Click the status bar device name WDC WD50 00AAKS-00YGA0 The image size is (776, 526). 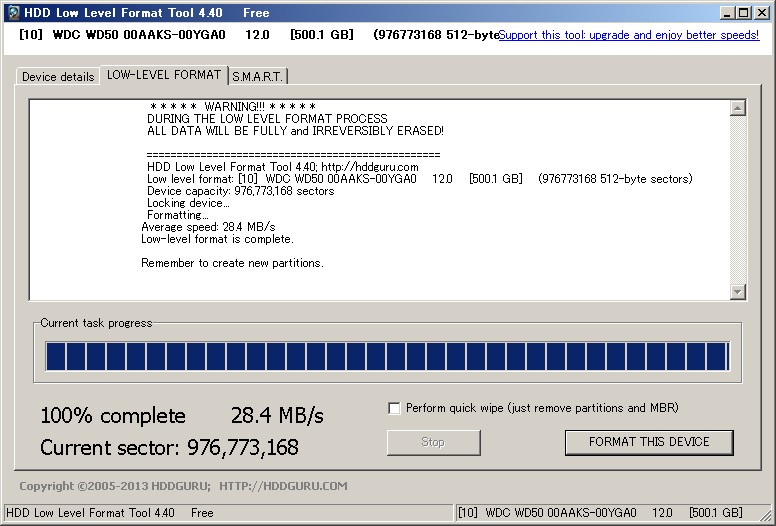tap(561, 513)
